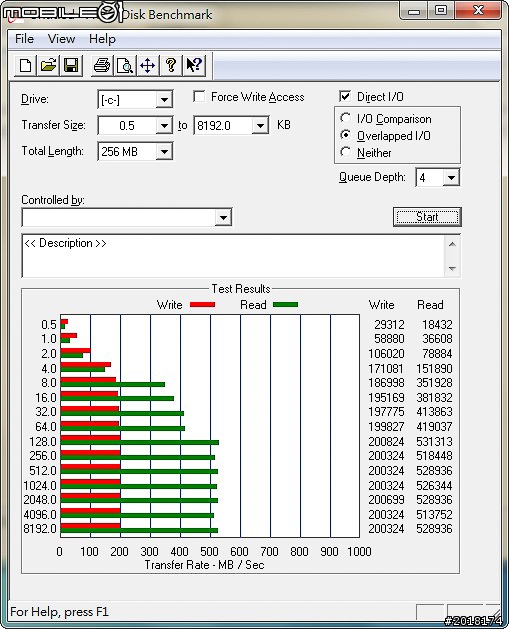Click the Description scrollbar down arrow
Image resolution: width=509 pixels, height=629 pixels.
coord(452,268)
